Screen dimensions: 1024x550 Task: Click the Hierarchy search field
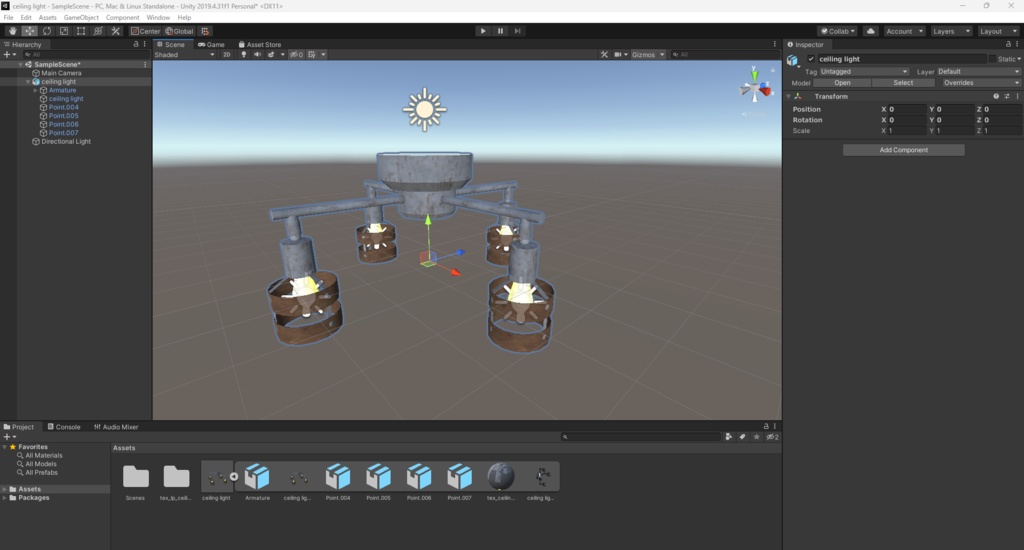pos(85,54)
